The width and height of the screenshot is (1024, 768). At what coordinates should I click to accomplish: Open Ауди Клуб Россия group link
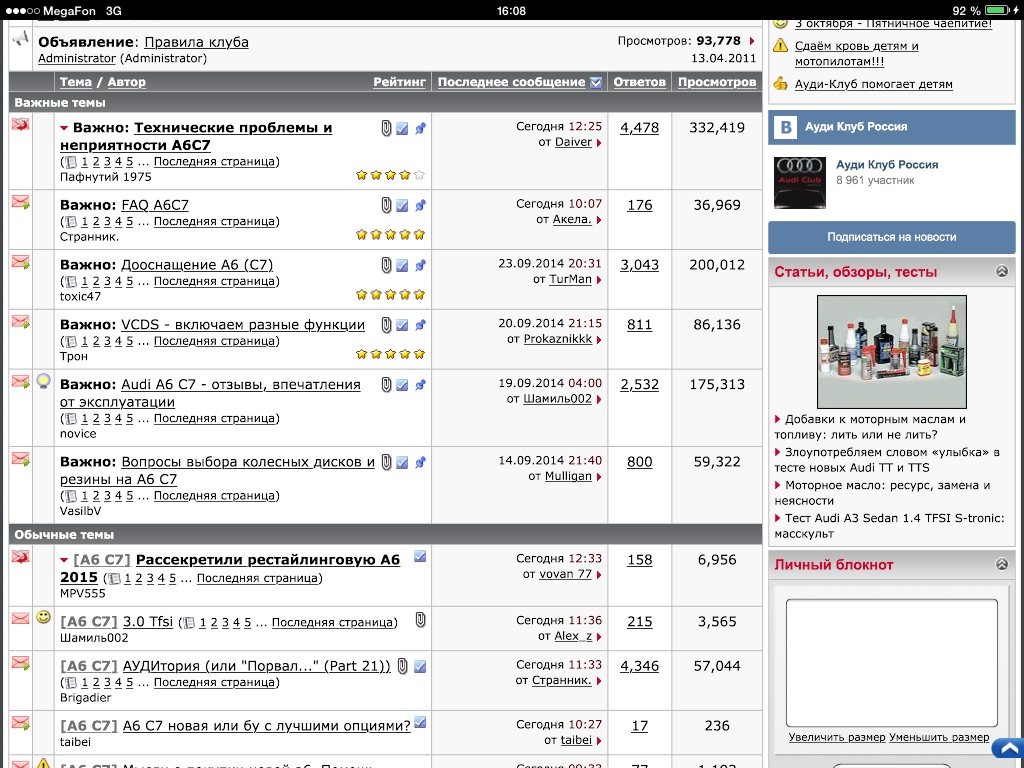(x=887, y=165)
